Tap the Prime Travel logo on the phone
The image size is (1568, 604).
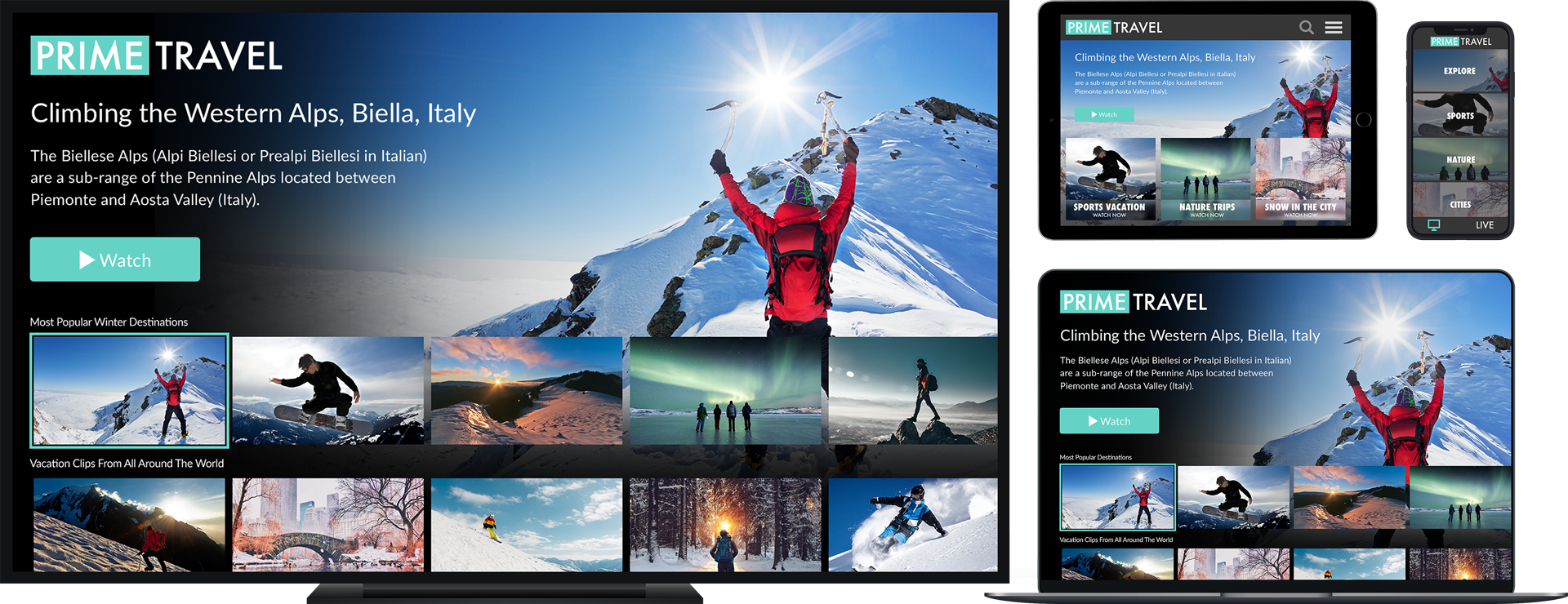pyautogui.click(x=1460, y=42)
